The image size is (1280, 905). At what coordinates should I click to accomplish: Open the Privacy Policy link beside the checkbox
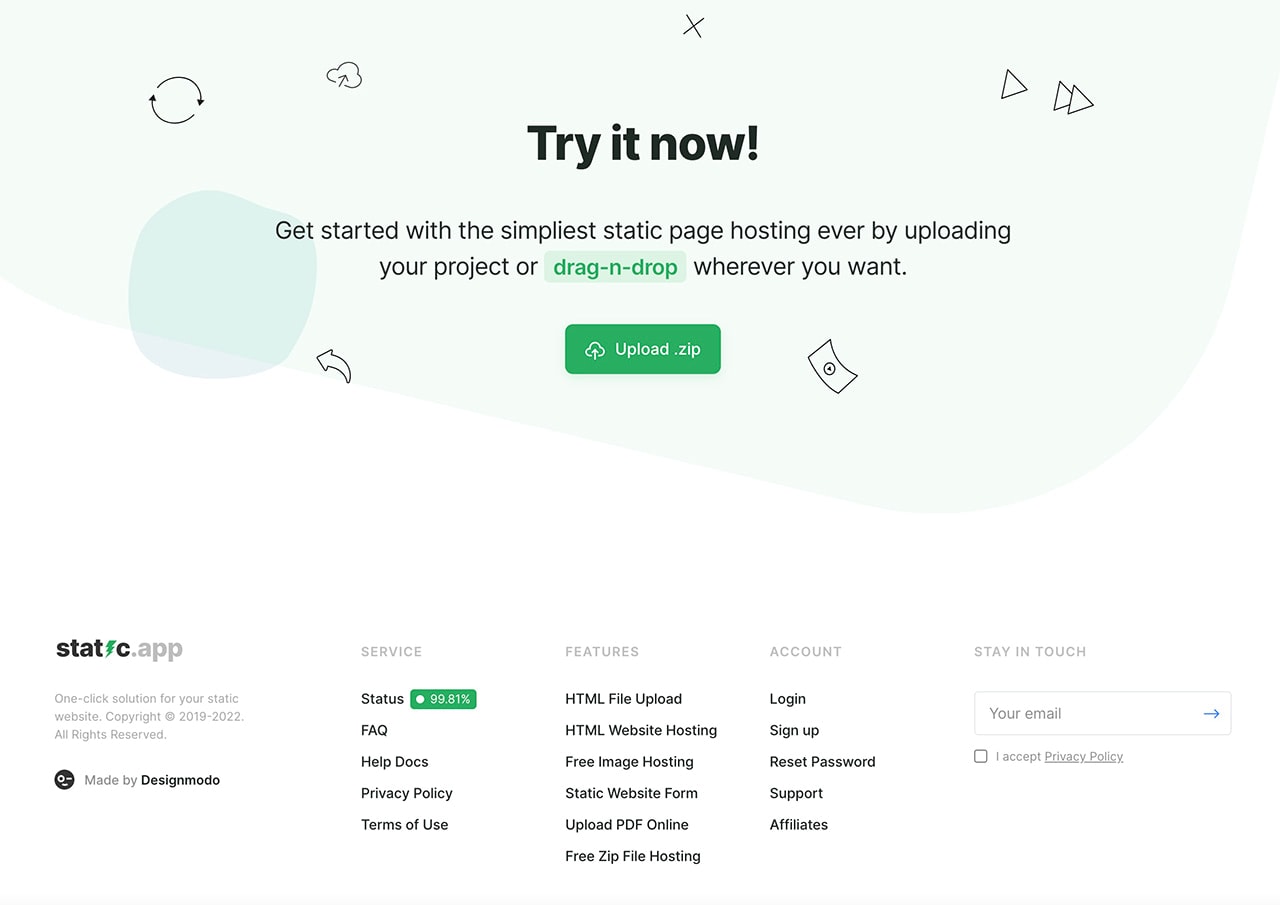1083,757
